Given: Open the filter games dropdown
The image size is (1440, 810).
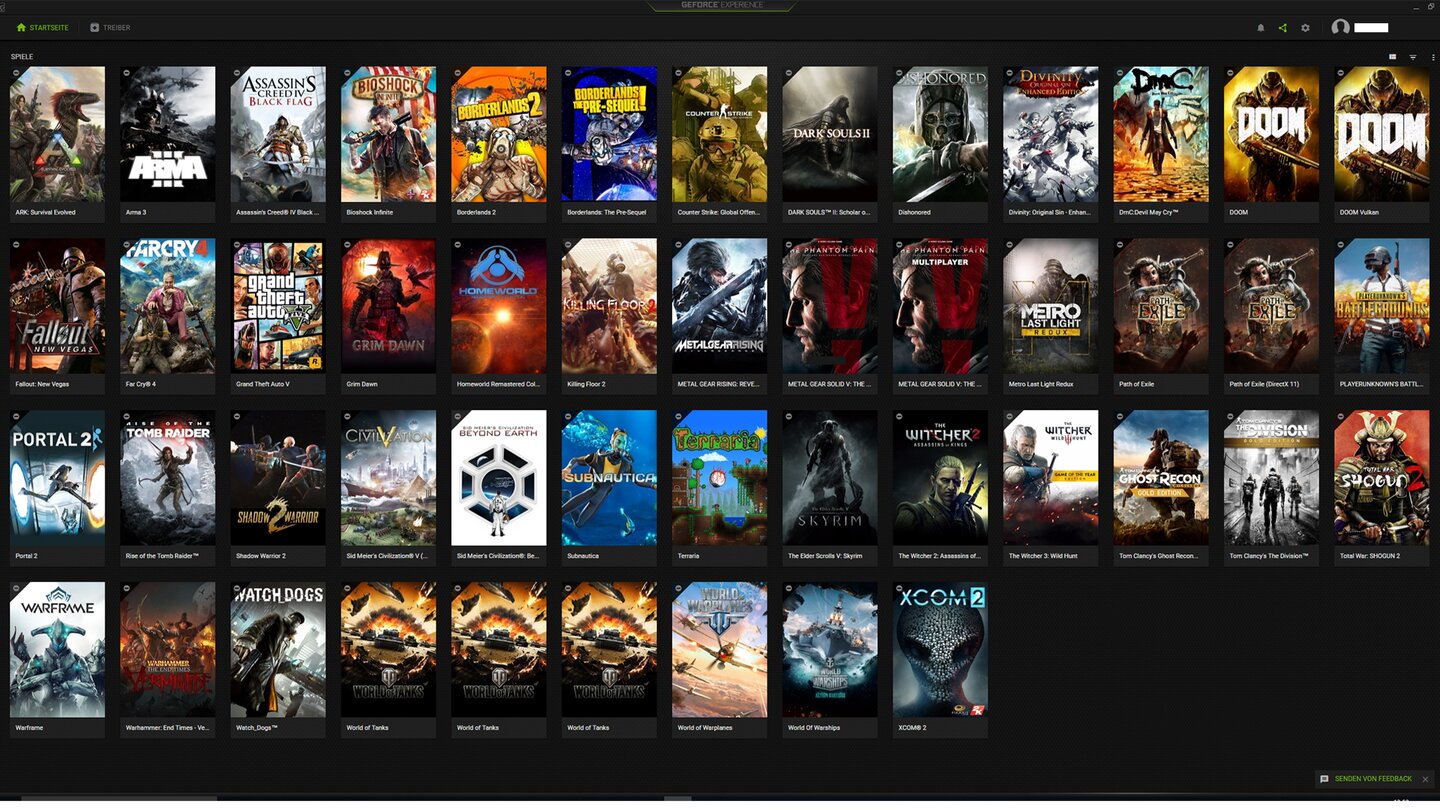Looking at the screenshot, I should coord(1413,57).
